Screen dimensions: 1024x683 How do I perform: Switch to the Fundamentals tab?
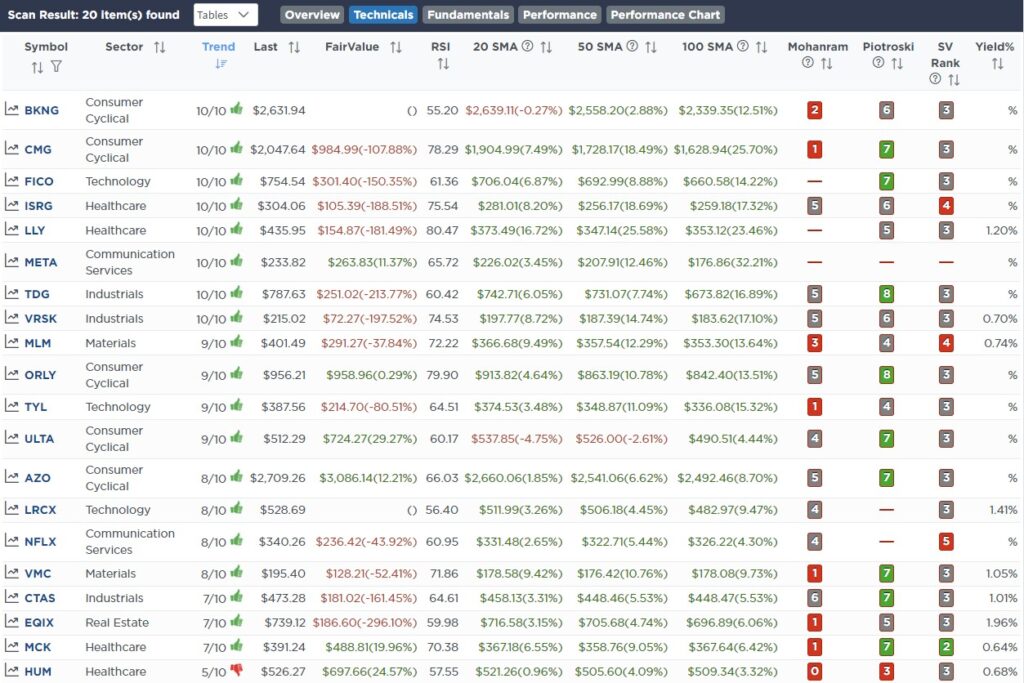[468, 15]
